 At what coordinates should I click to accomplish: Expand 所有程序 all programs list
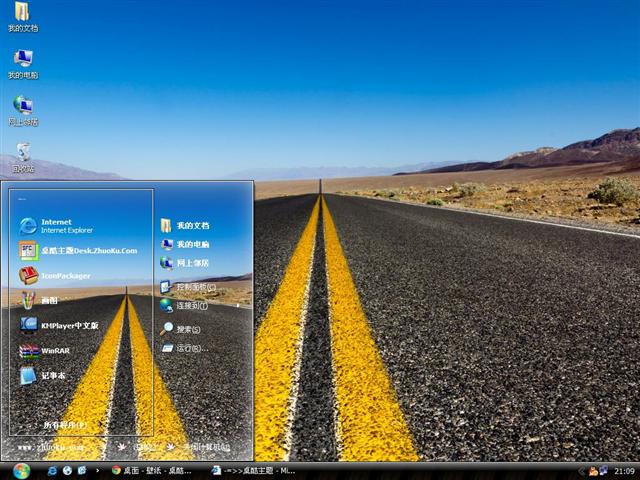65,425
